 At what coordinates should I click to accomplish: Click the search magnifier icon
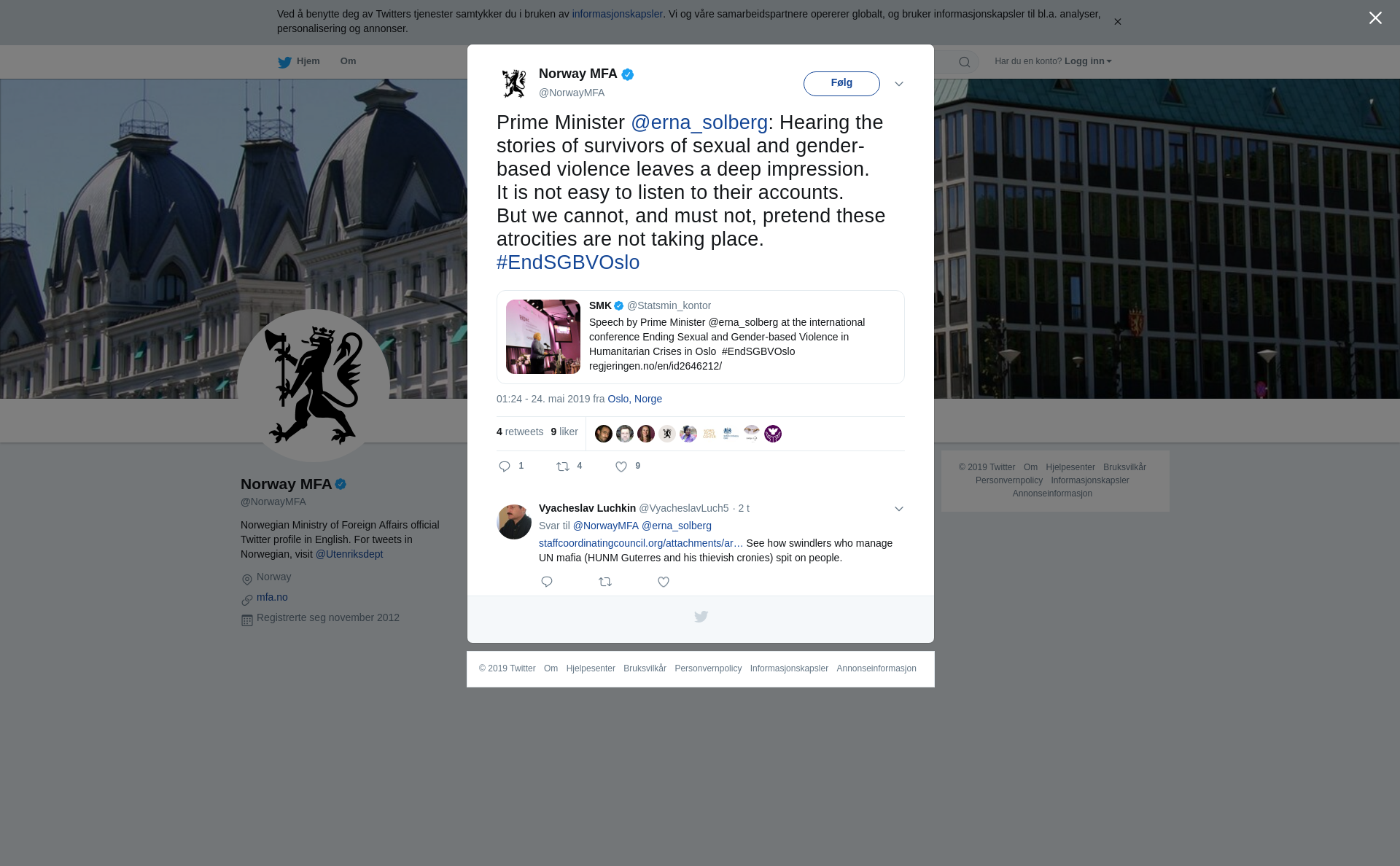point(965,62)
